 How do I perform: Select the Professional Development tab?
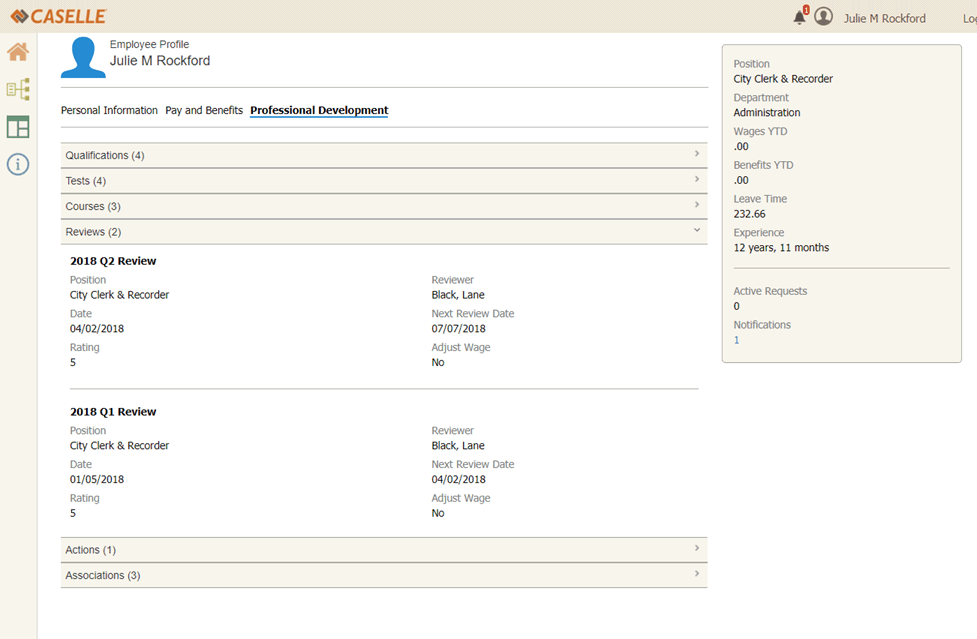click(319, 110)
